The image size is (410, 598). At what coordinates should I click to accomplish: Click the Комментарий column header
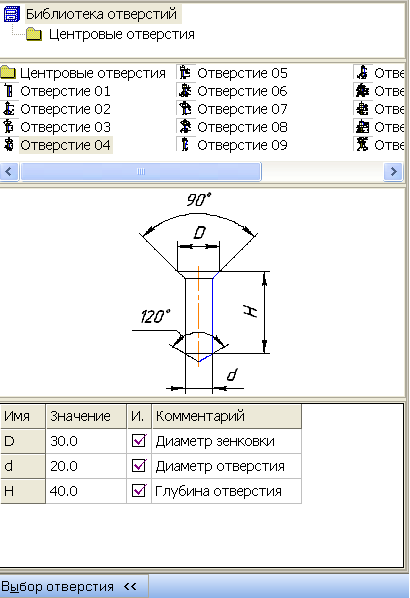point(227,416)
